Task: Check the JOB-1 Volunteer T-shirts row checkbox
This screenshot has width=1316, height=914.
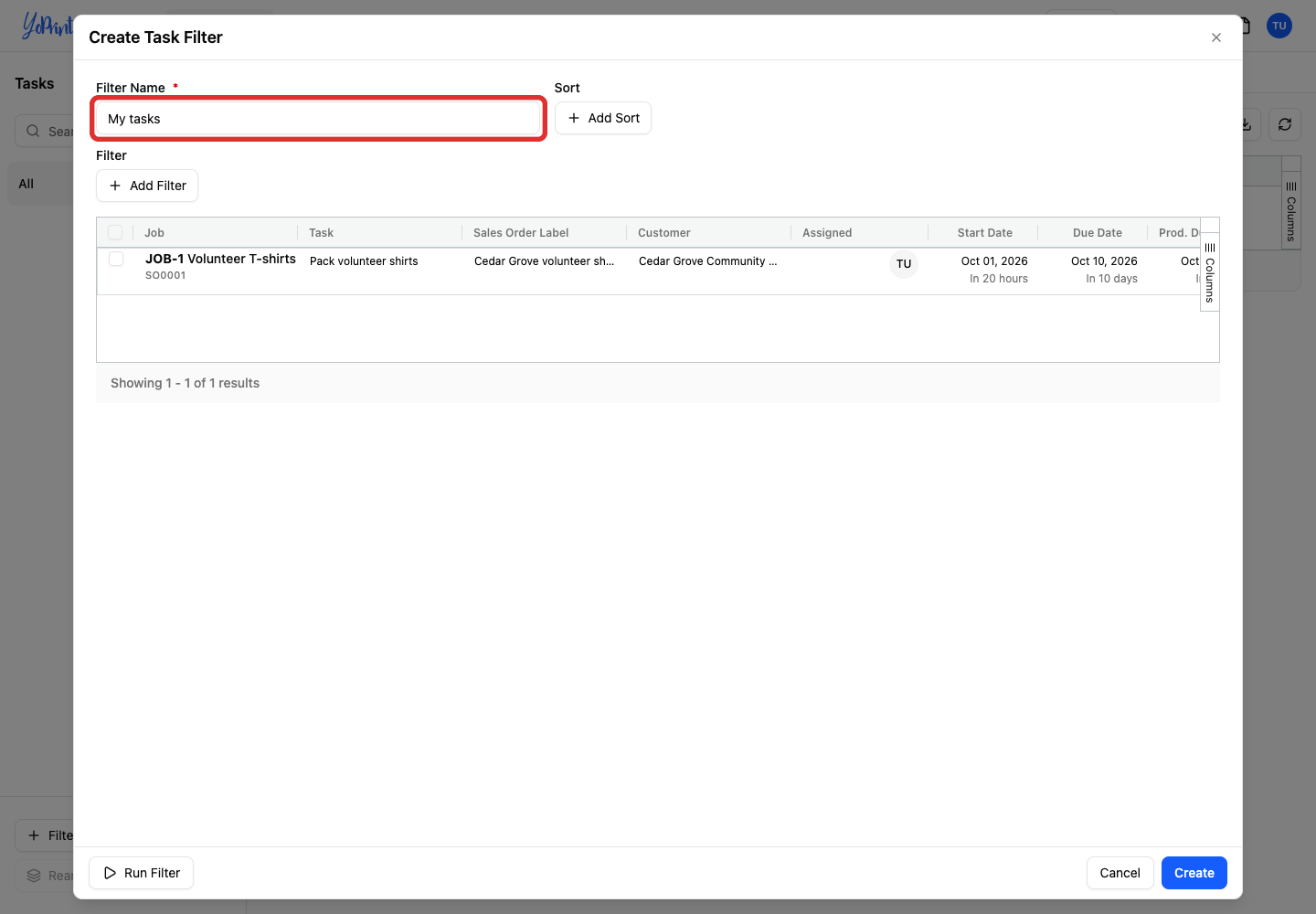Action: 116,259
